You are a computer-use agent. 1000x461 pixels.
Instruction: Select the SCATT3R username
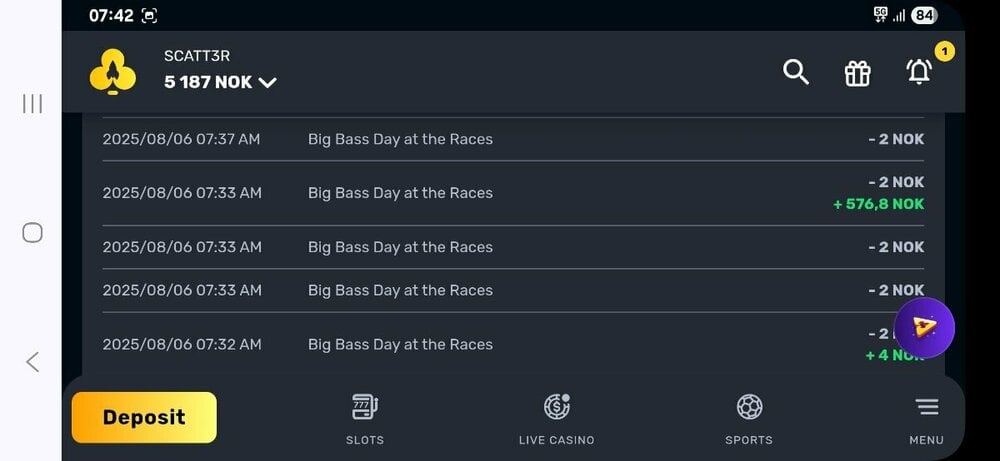click(x=197, y=56)
